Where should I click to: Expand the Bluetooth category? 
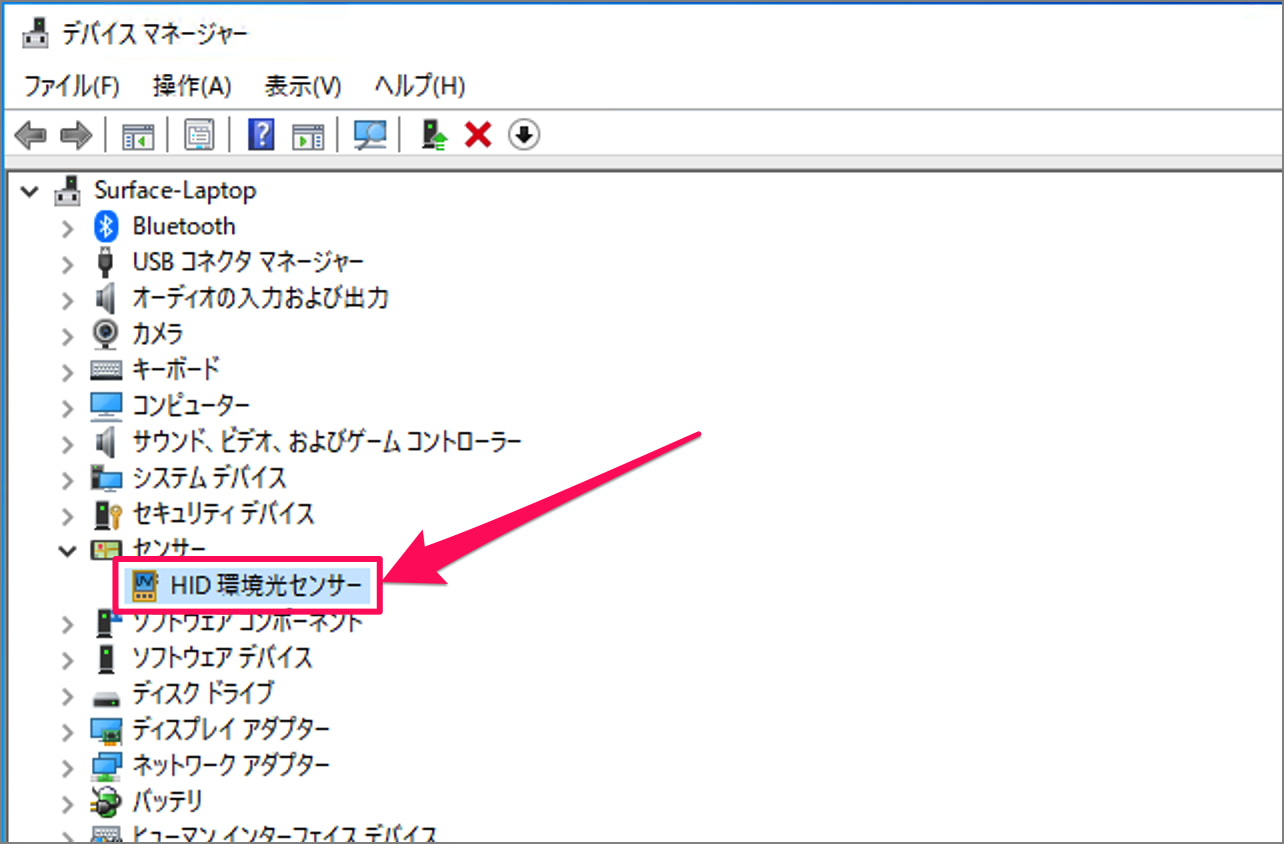(x=67, y=229)
